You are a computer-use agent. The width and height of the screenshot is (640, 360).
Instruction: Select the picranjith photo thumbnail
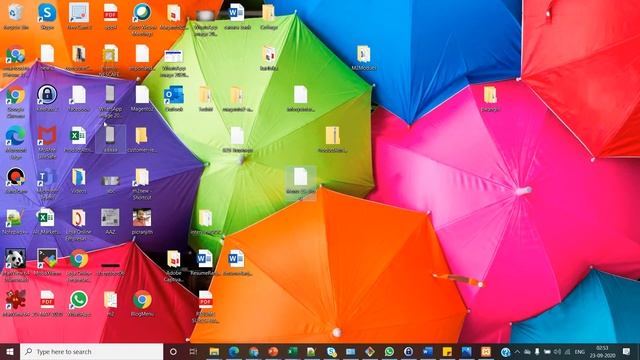142,221
